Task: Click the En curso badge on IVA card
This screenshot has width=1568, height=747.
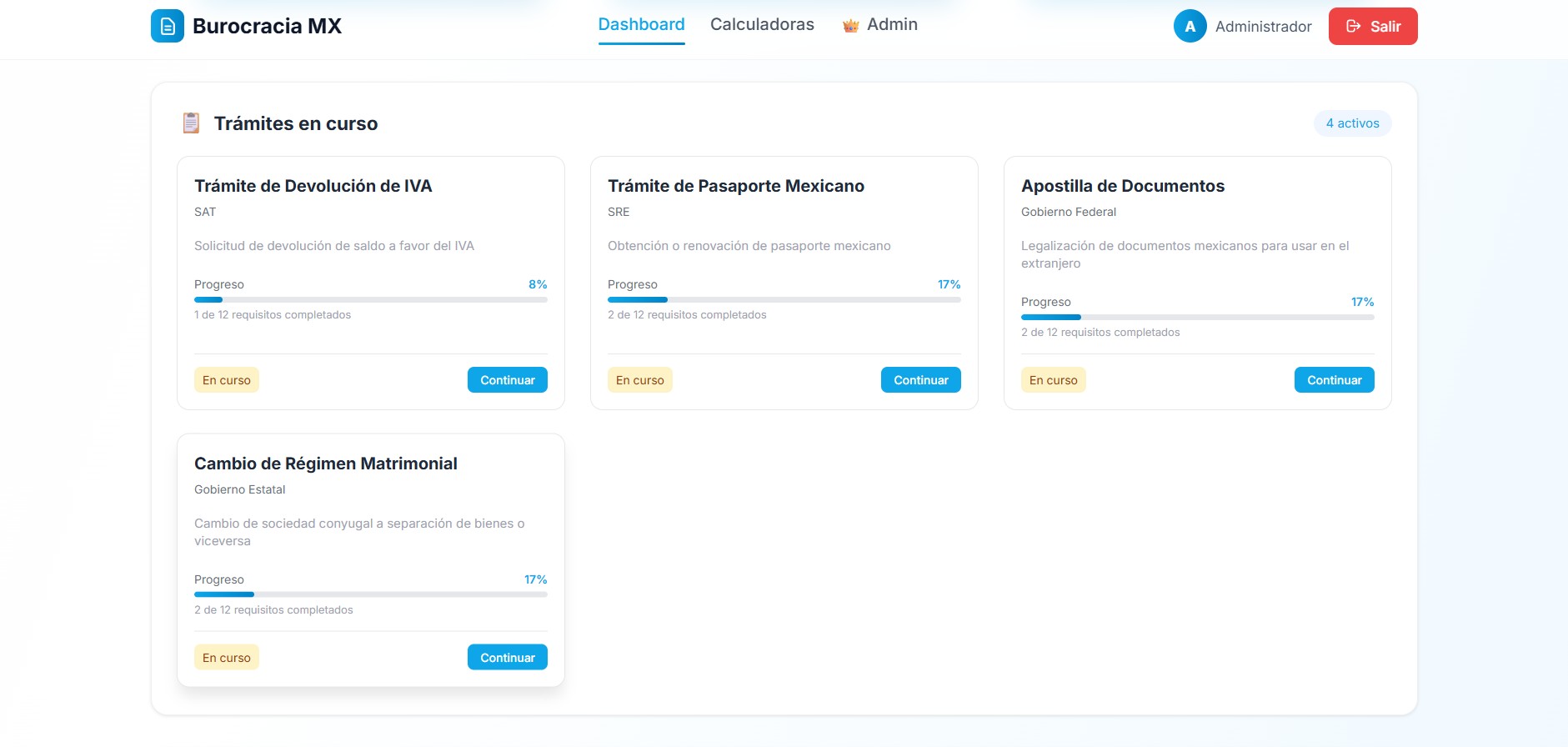Action: (227, 380)
